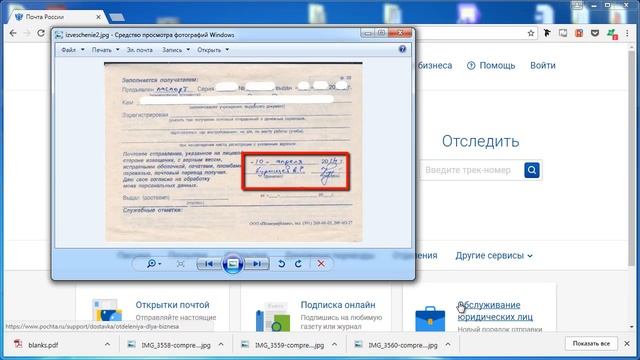Screen dimensions: 640x360
Task: Rotate the photo counterclockwise
Action: pyautogui.click(x=281, y=264)
